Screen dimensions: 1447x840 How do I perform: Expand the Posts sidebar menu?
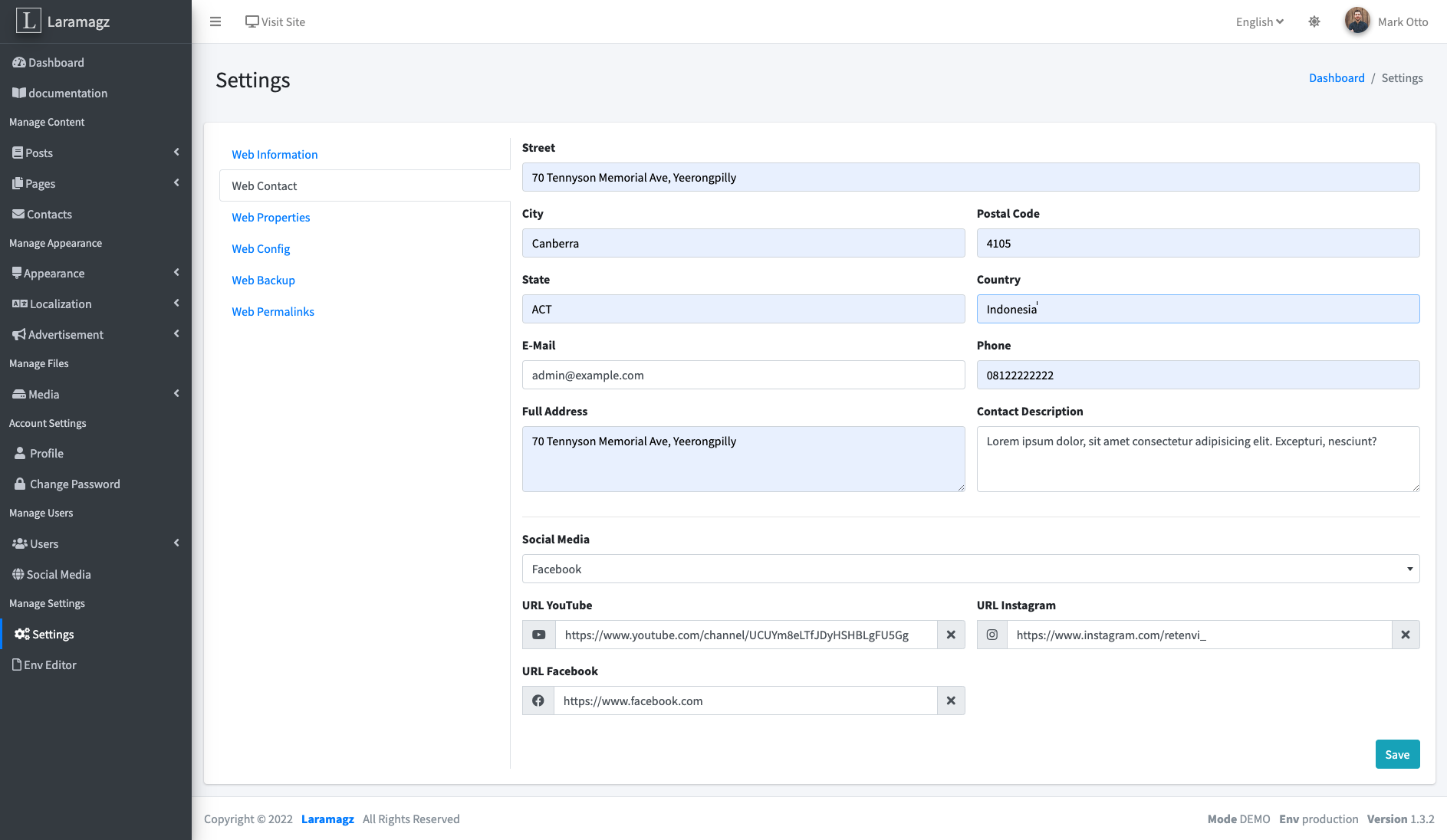point(95,153)
